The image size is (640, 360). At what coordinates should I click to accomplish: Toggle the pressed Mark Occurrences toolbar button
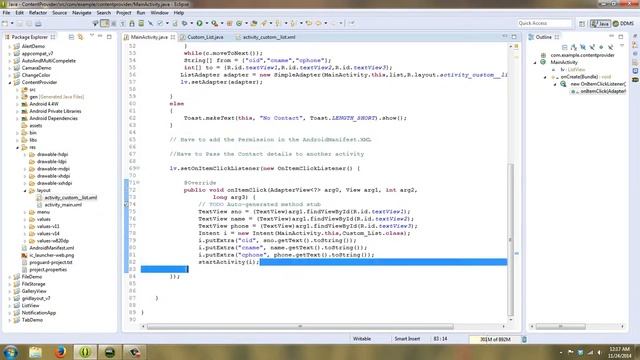tap(104, 23)
